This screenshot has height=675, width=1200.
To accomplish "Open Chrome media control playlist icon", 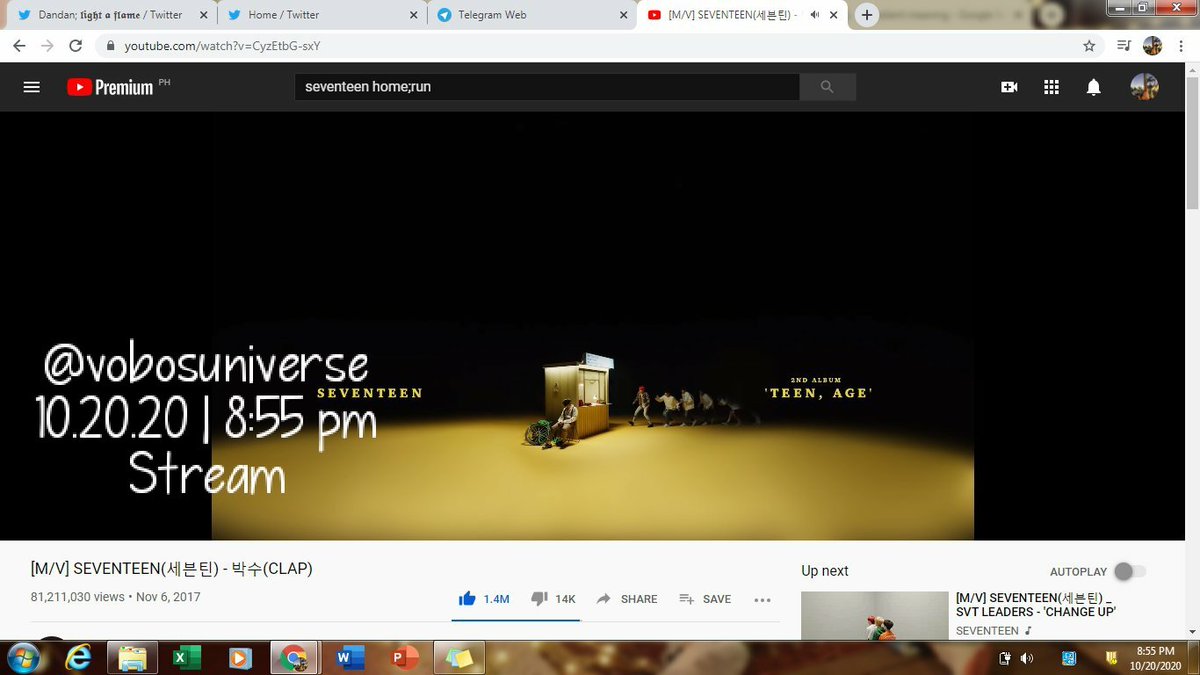I will coord(1123,46).
